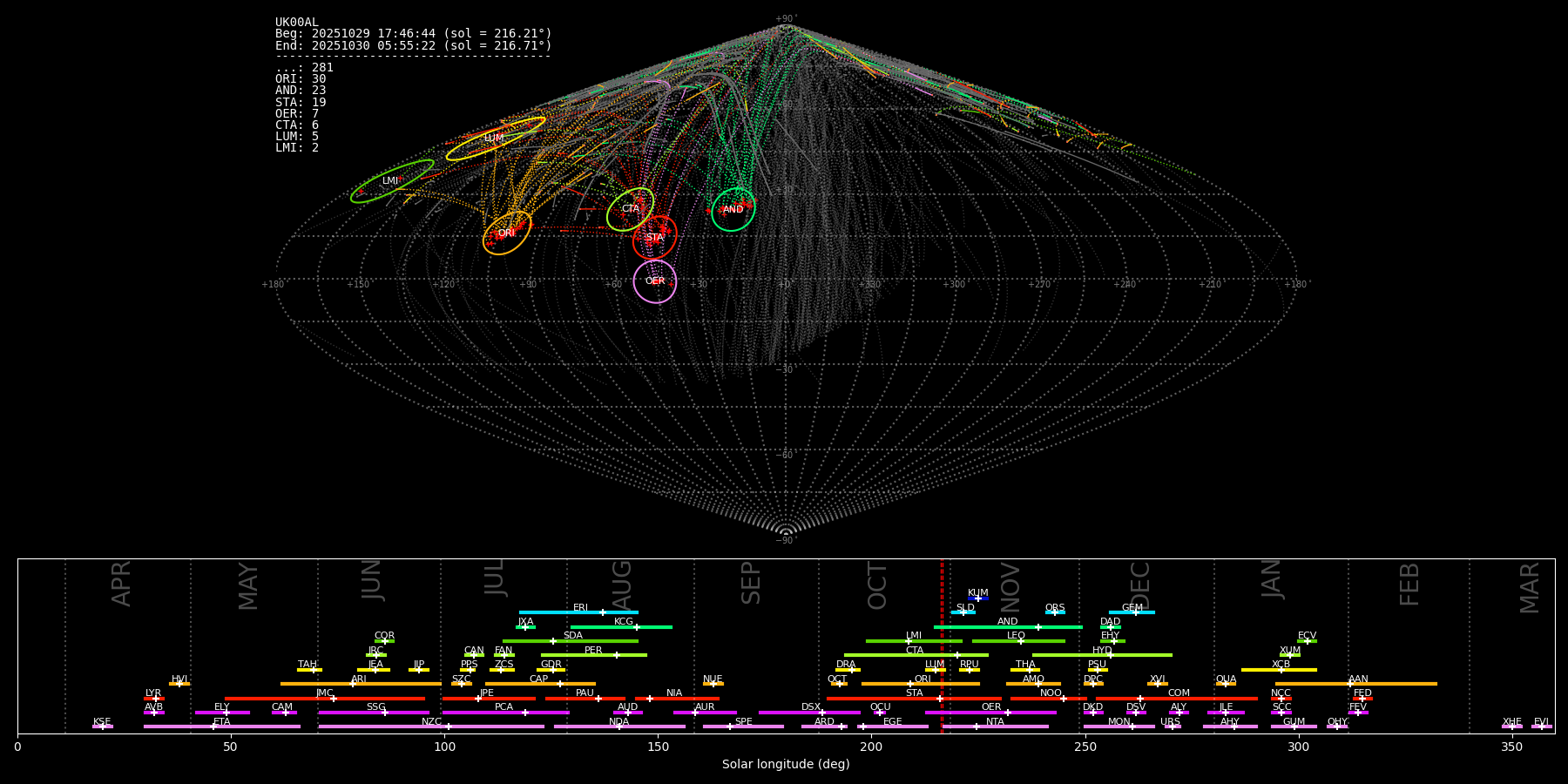Click the 'STA: 19' count in legend
This screenshot has width=1568, height=784.
coord(301,102)
